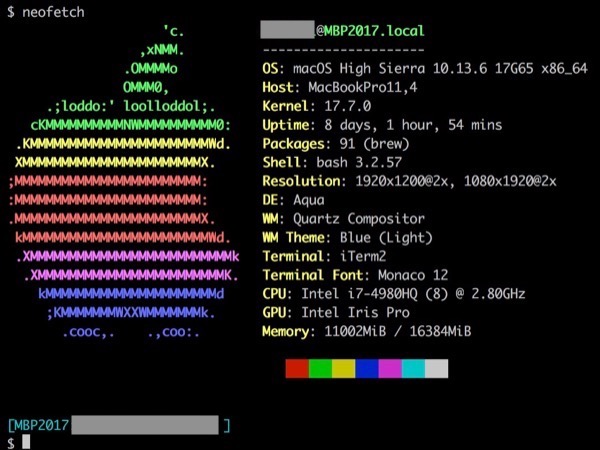
Task: Click the Memory usage line
Action: click(x=366, y=331)
